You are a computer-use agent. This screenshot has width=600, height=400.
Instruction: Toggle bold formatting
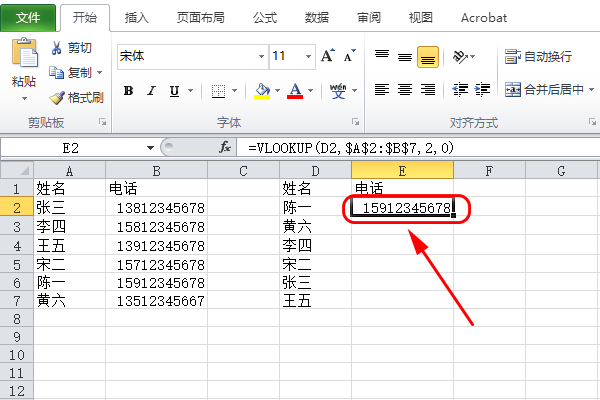pos(128,91)
